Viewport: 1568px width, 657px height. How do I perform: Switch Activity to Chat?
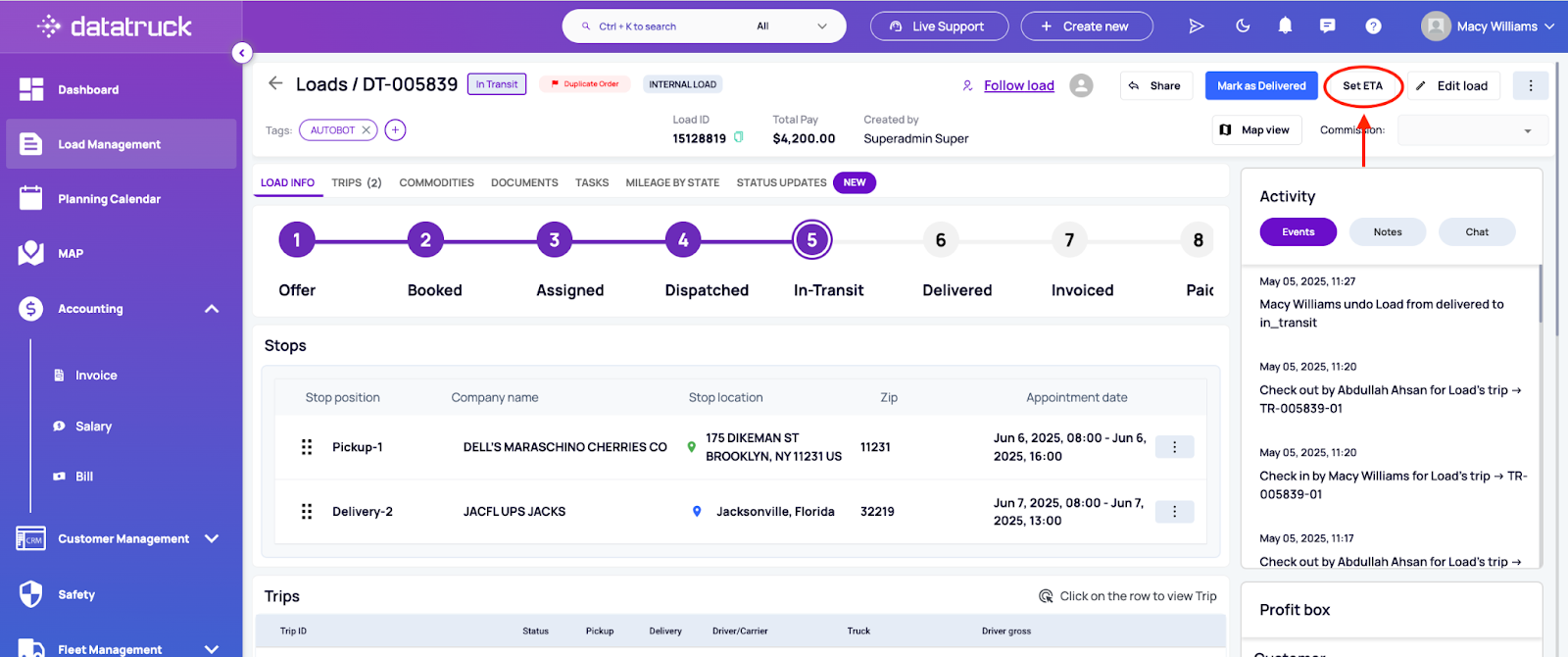(1477, 232)
